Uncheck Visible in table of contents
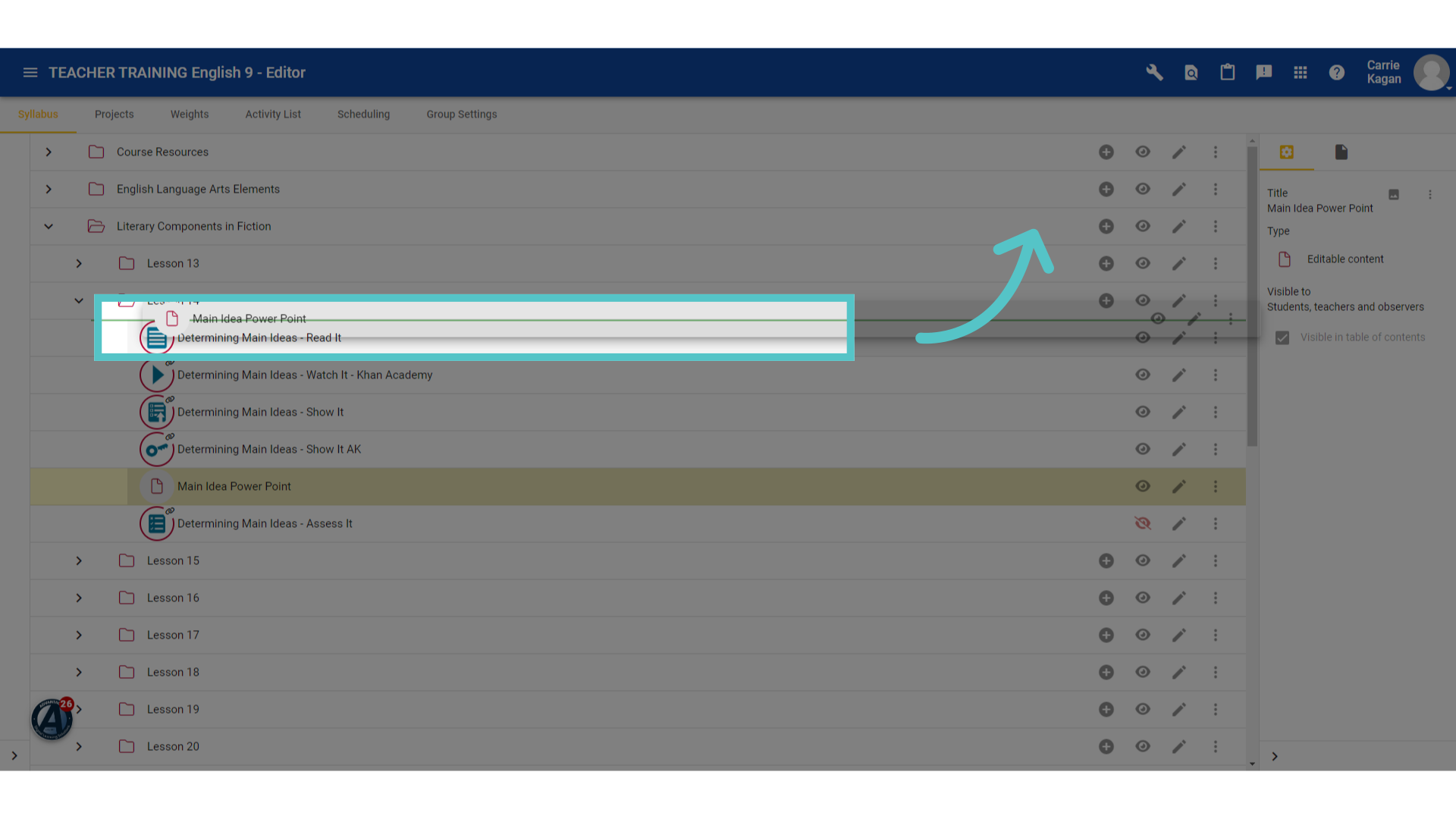The width and height of the screenshot is (1456, 819). pos(1282,338)
